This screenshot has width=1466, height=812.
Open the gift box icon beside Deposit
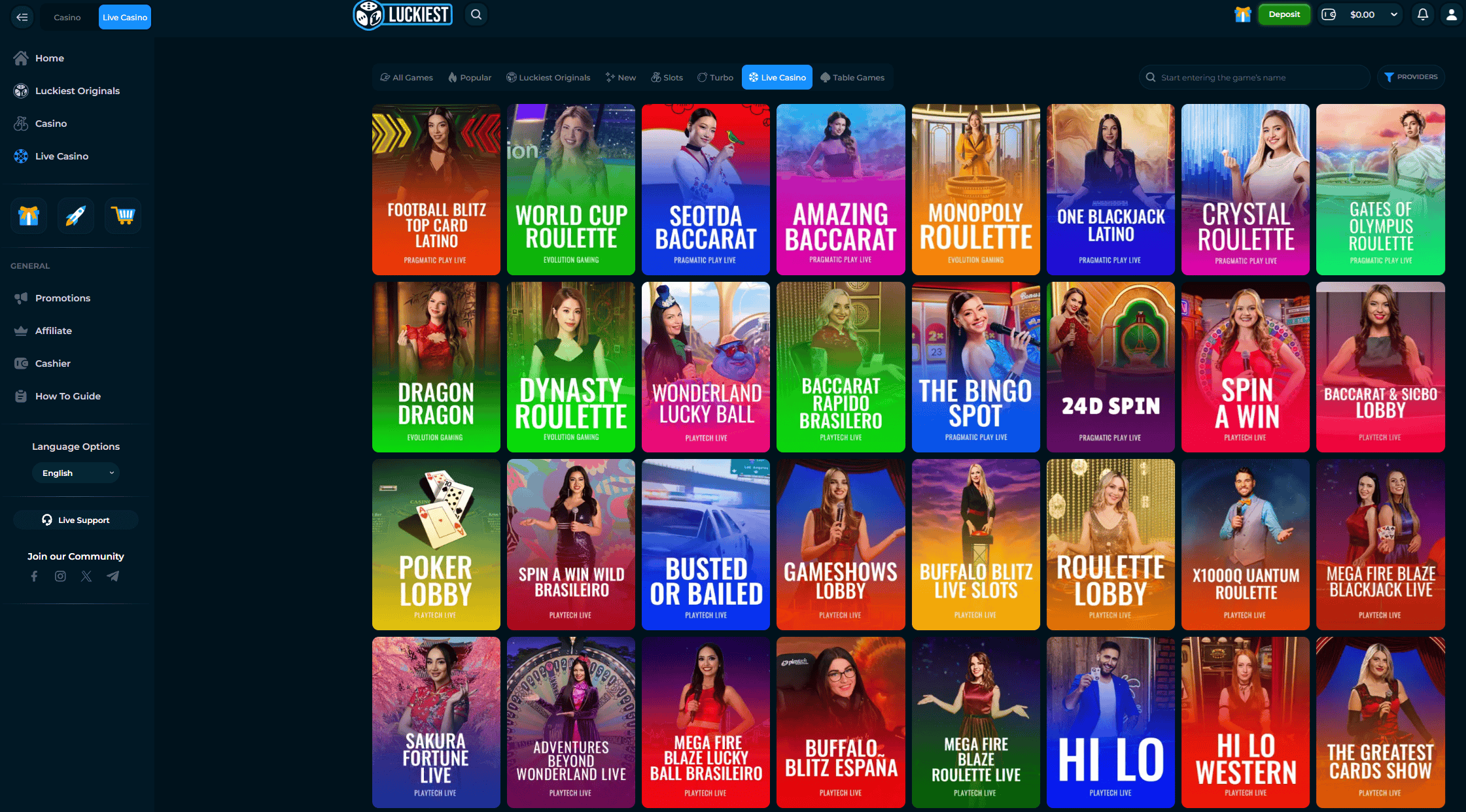coord(1242,14)
